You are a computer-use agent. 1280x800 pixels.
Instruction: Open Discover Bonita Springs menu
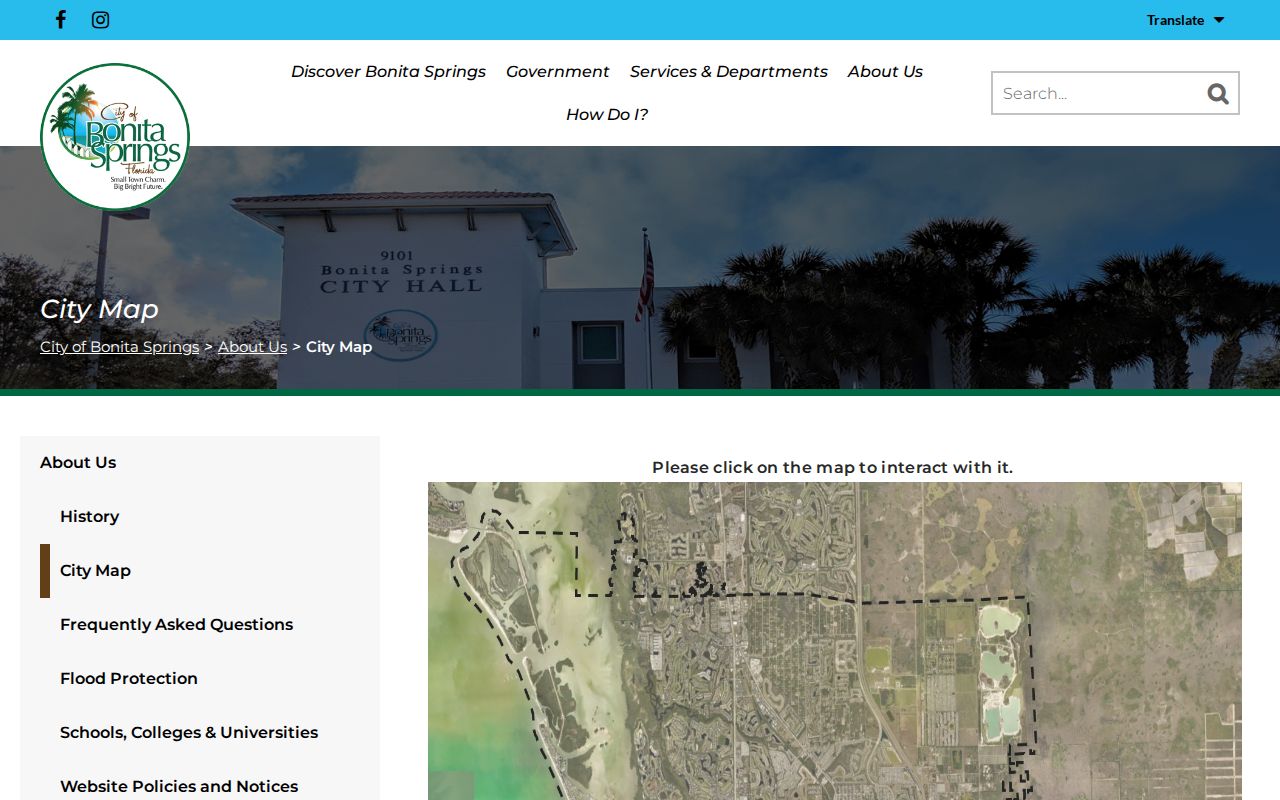point(388,72)
